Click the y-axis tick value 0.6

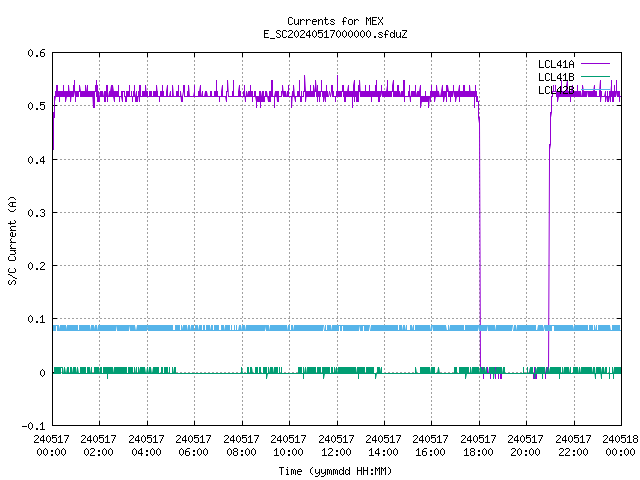click(x=36, y=53)
